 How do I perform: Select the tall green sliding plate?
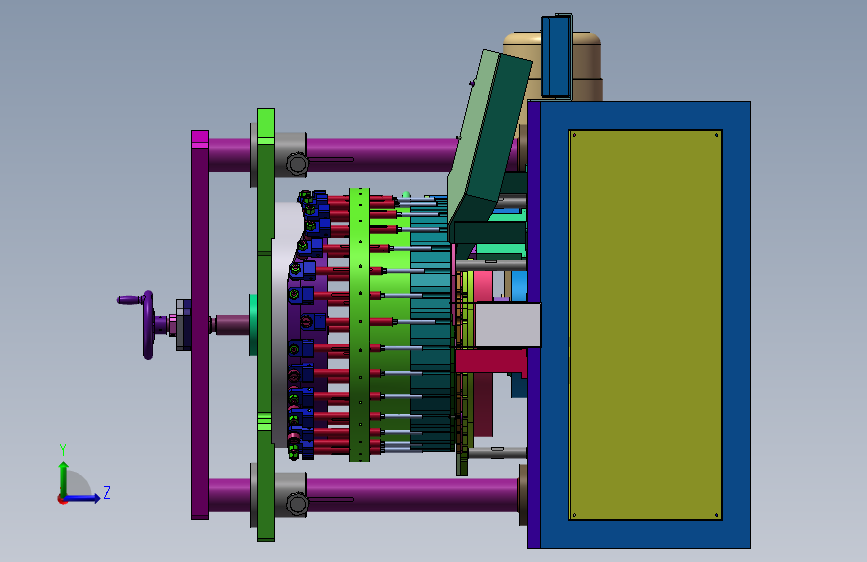click(x=266, y=325)
